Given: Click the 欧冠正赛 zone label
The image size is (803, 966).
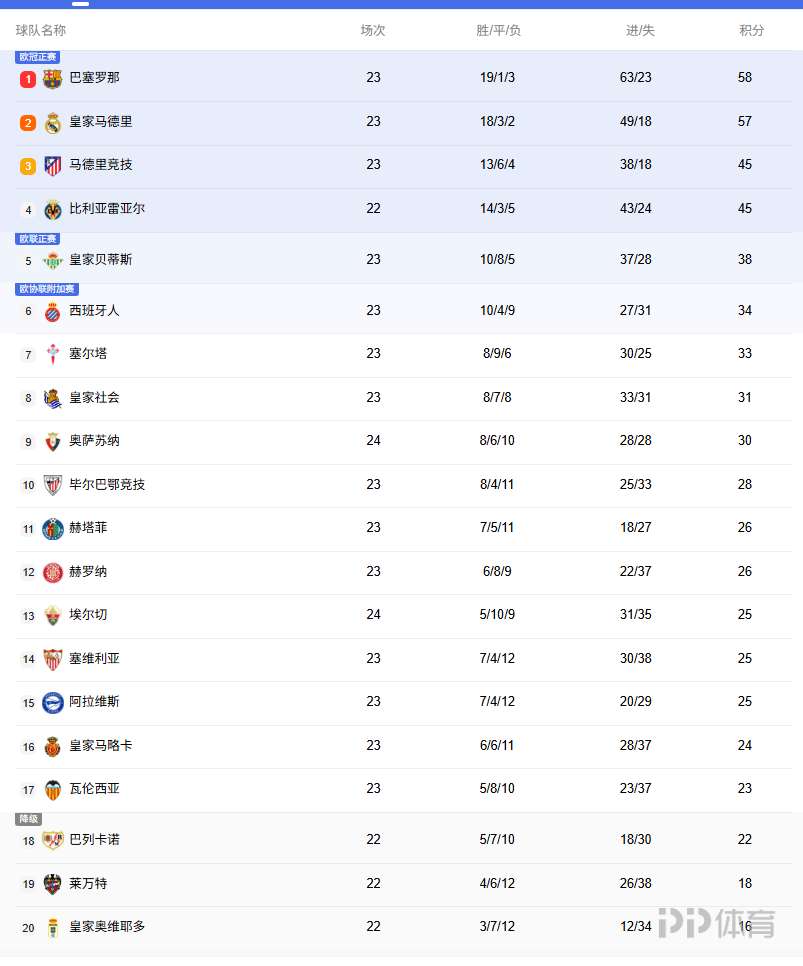Looking at the screenshot, I should click(x=38, y=57).
